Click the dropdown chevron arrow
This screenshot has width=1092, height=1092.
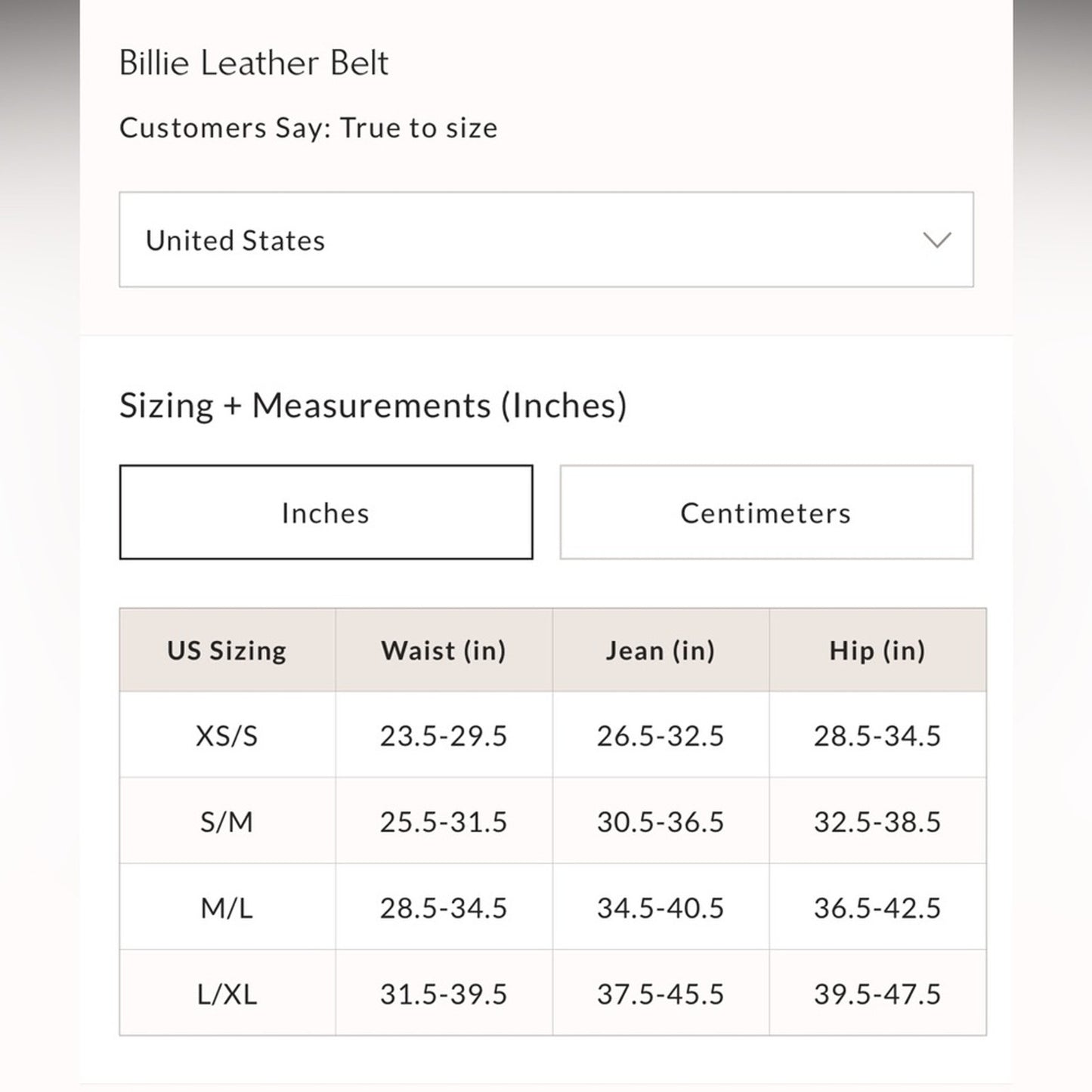point(936,240)
